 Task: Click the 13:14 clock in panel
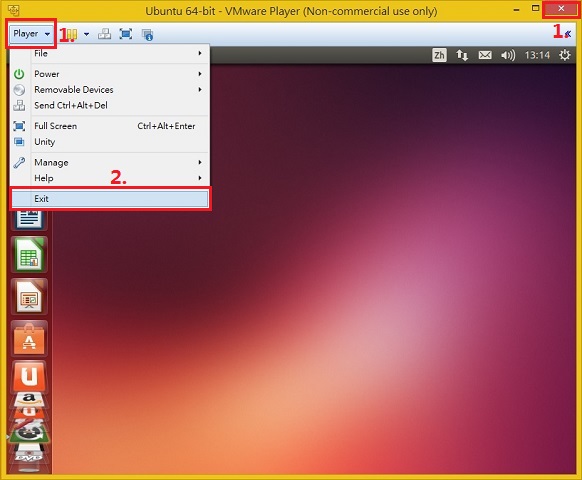pyautogui.click(x=537, y=55)
